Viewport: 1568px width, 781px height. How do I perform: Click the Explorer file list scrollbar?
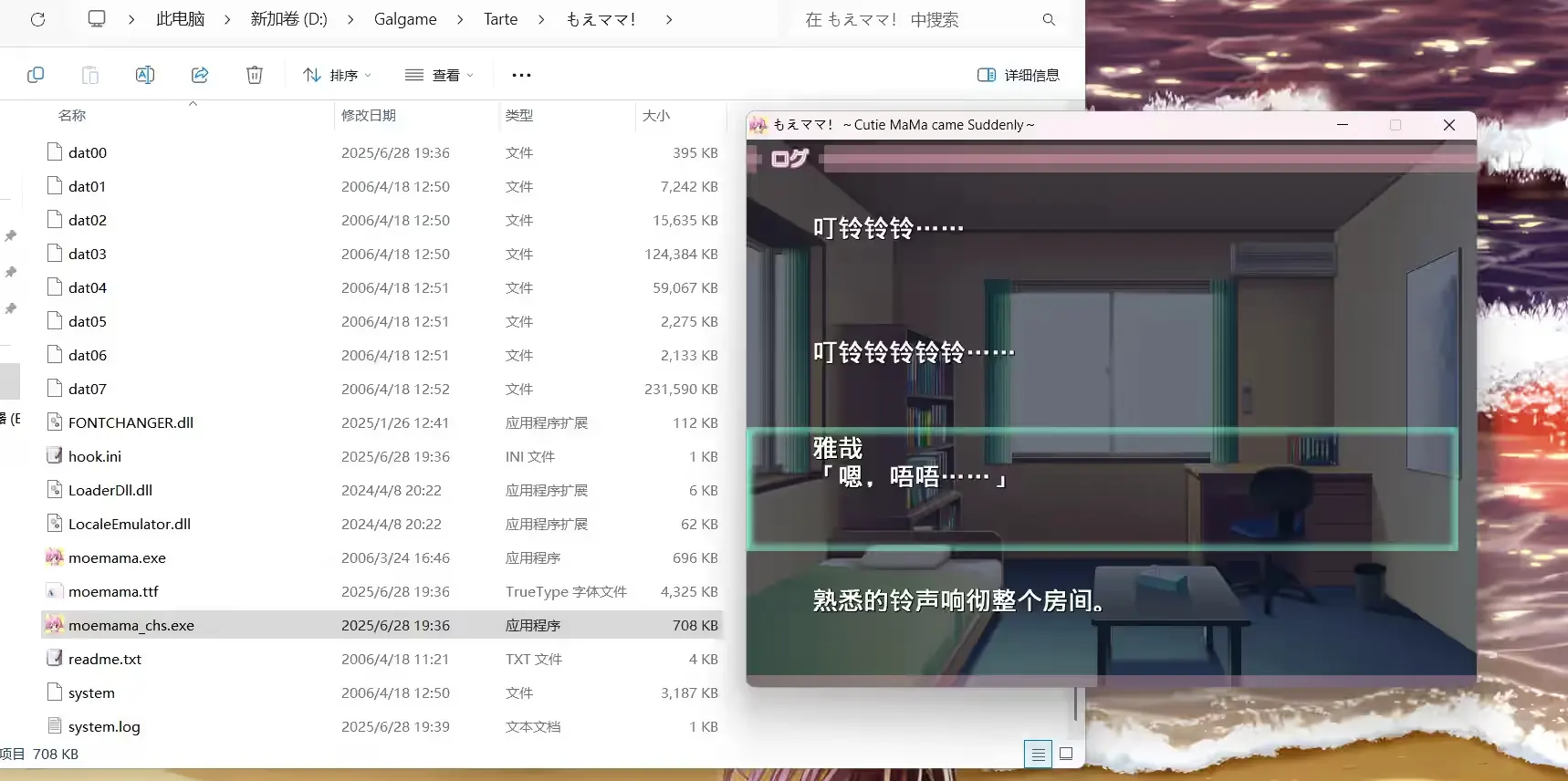point(1076,703)
